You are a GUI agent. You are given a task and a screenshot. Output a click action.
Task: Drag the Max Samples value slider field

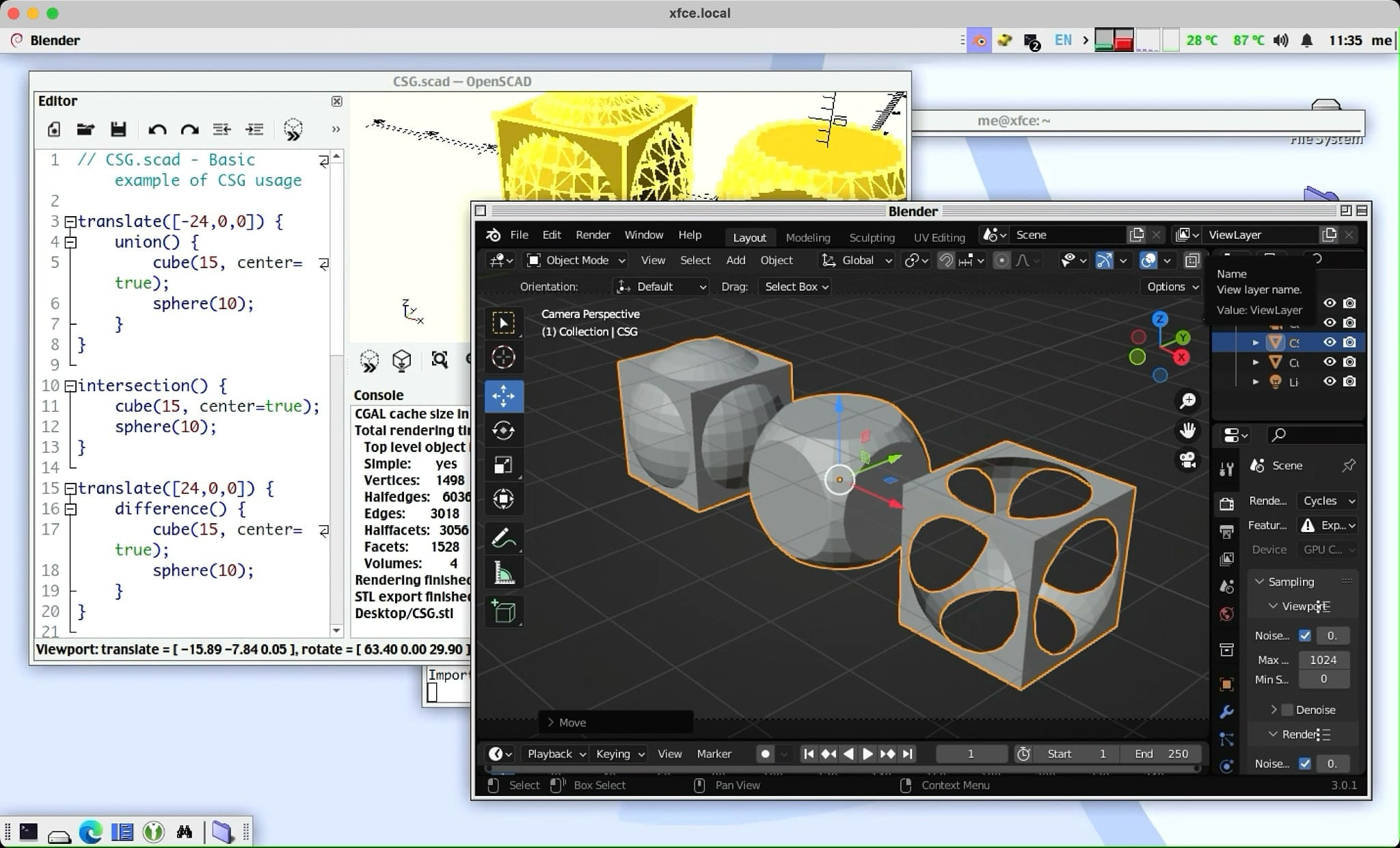tap(1324, 659)
